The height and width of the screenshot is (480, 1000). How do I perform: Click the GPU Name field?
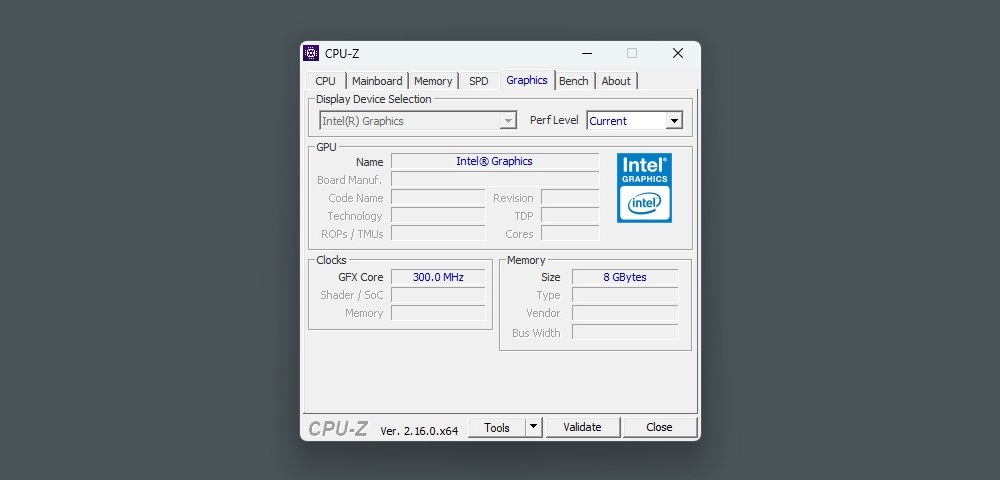click(494, 161)
